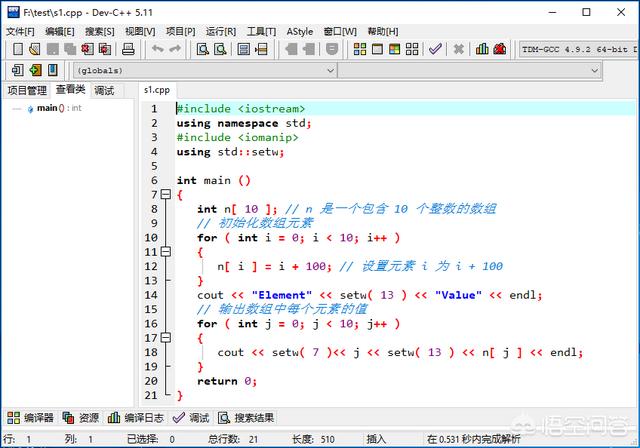Open the 资源 bottom tab
This screenshot has height=448, width=640.
[80, 417]
